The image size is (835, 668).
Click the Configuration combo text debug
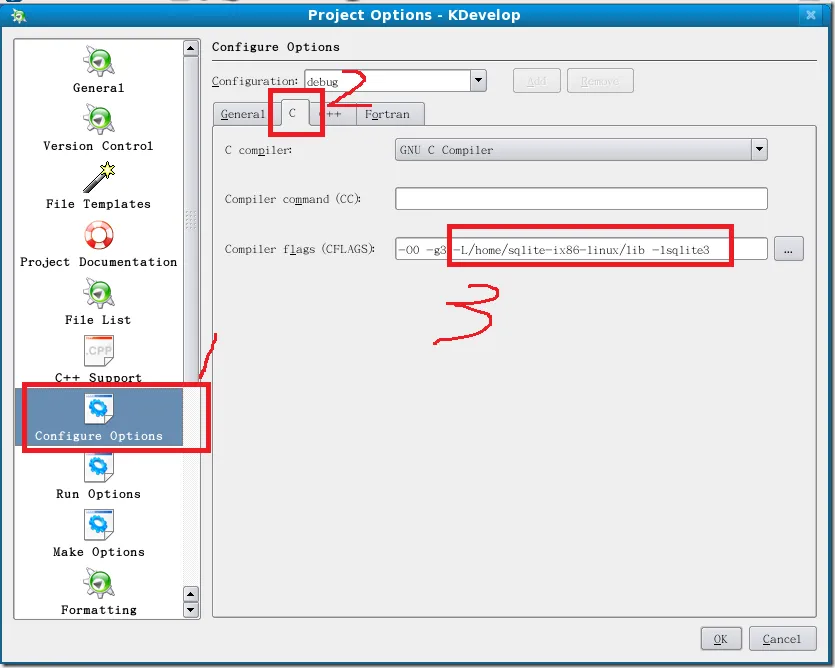(x=323, y=82)
